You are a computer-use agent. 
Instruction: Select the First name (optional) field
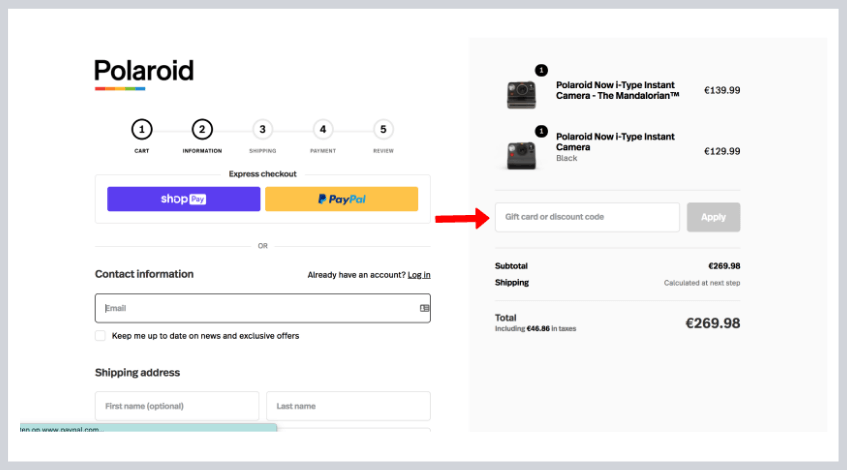(177, 405)
